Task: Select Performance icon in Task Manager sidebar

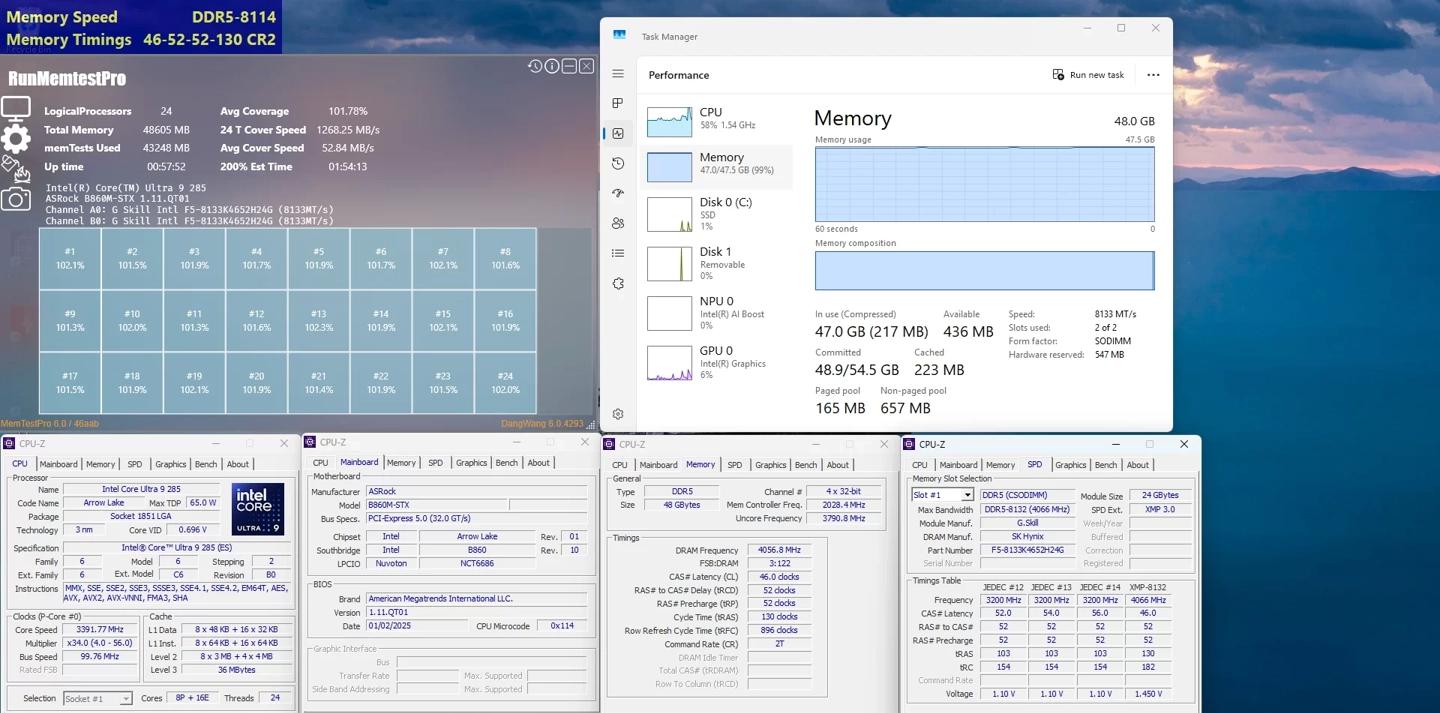Action: pyautogui.click(x=618, y=133)
